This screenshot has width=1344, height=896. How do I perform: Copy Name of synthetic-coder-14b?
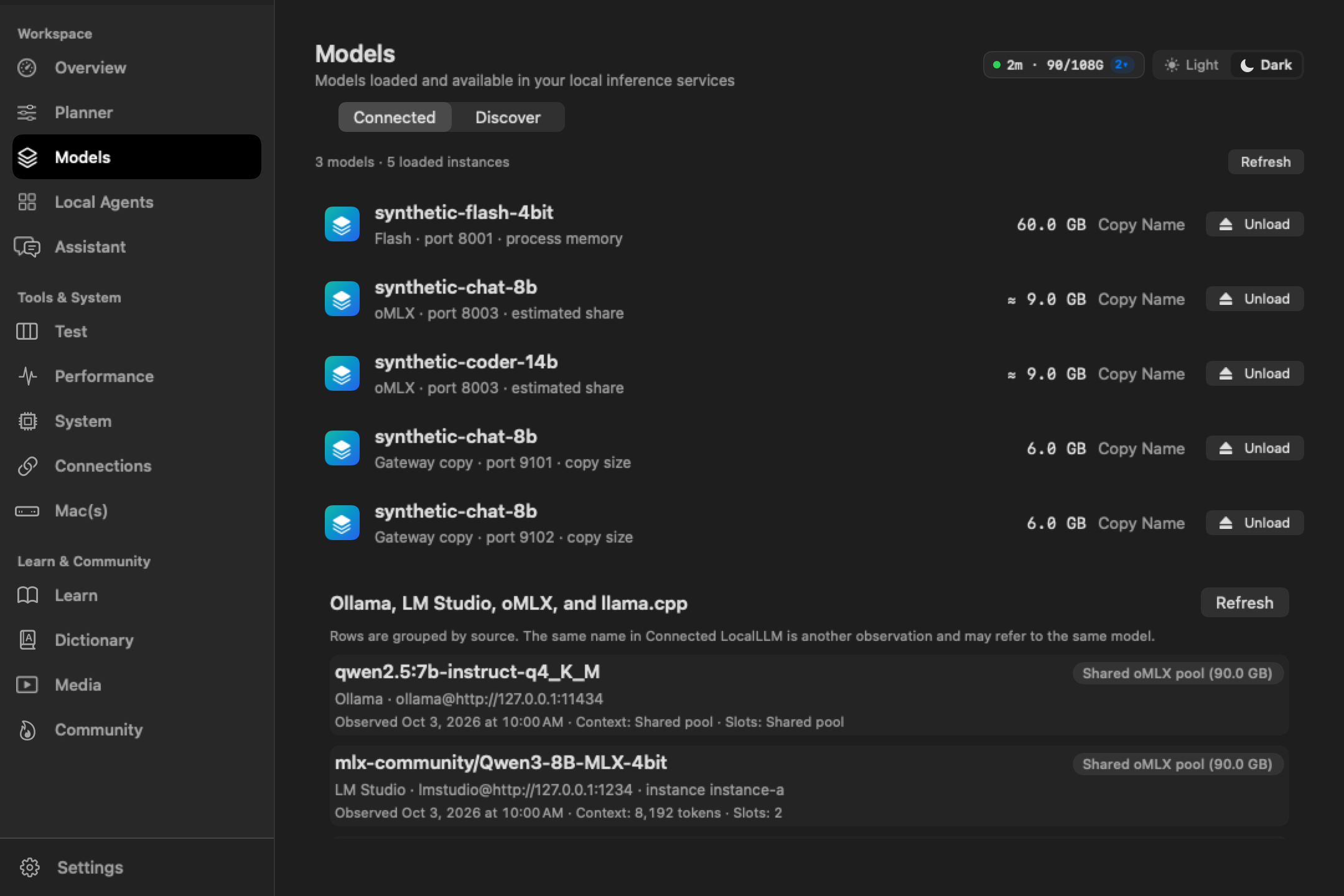[1141, 374]
